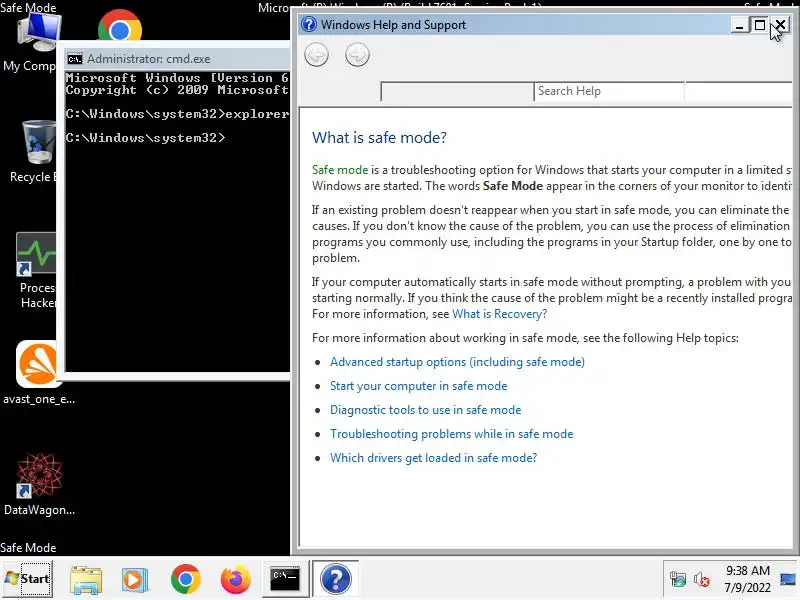Open Google Chrome from the taskbar

[186, 579]
